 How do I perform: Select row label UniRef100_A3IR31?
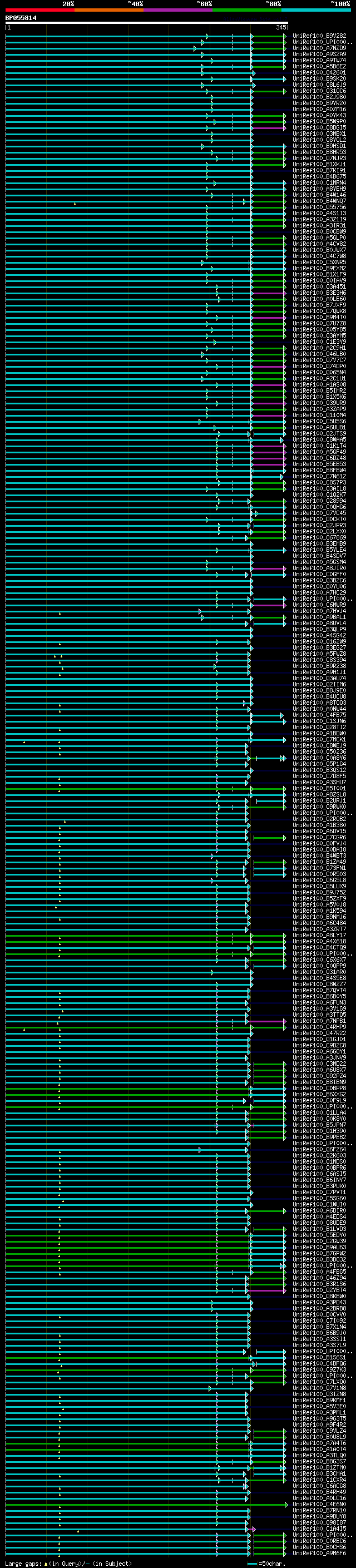(x=319, y=225)
